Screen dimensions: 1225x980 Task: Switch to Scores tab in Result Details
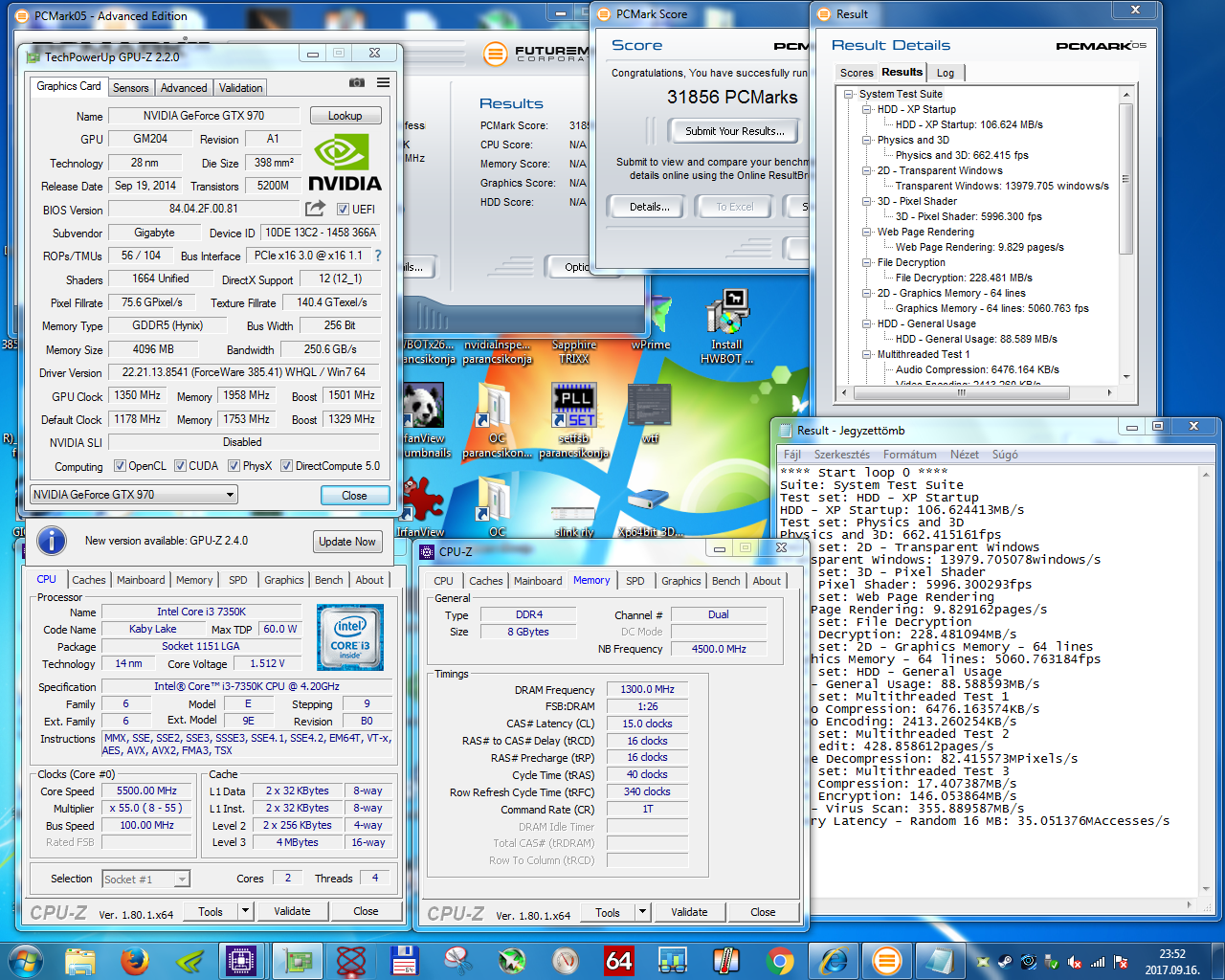click(x=857, y=73)
